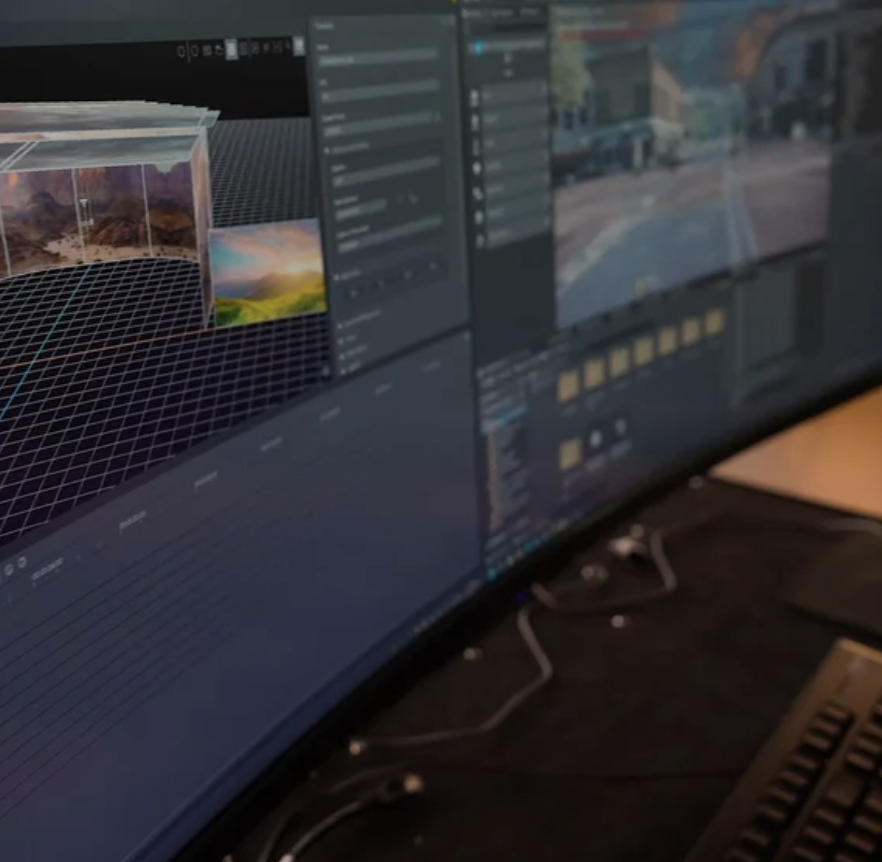Select the white round asset beside the lower folder
This screenshot has height=862, width=882.
(x=595, y=440)
